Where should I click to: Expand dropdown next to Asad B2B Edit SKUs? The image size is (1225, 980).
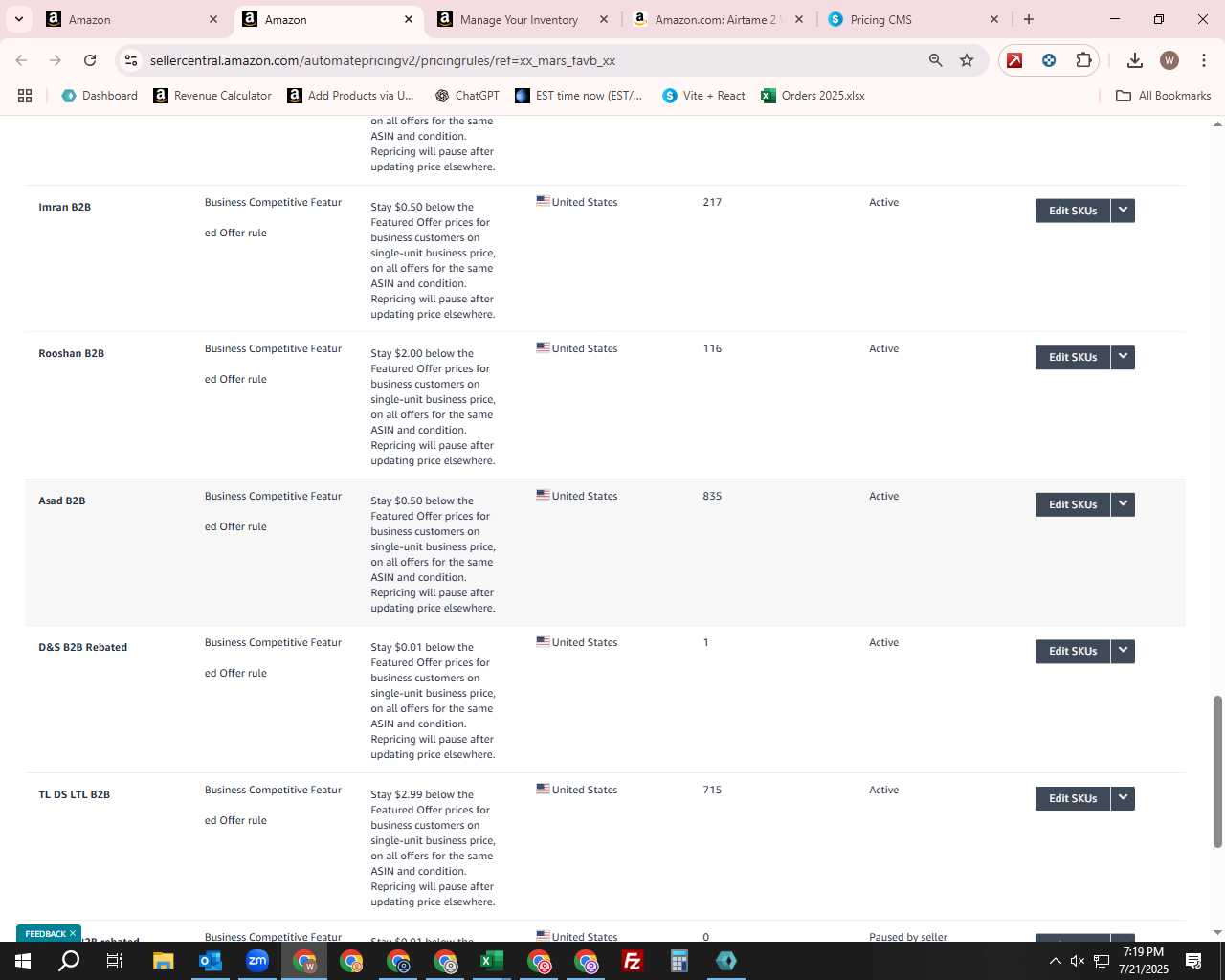(x=1123, y=504)
